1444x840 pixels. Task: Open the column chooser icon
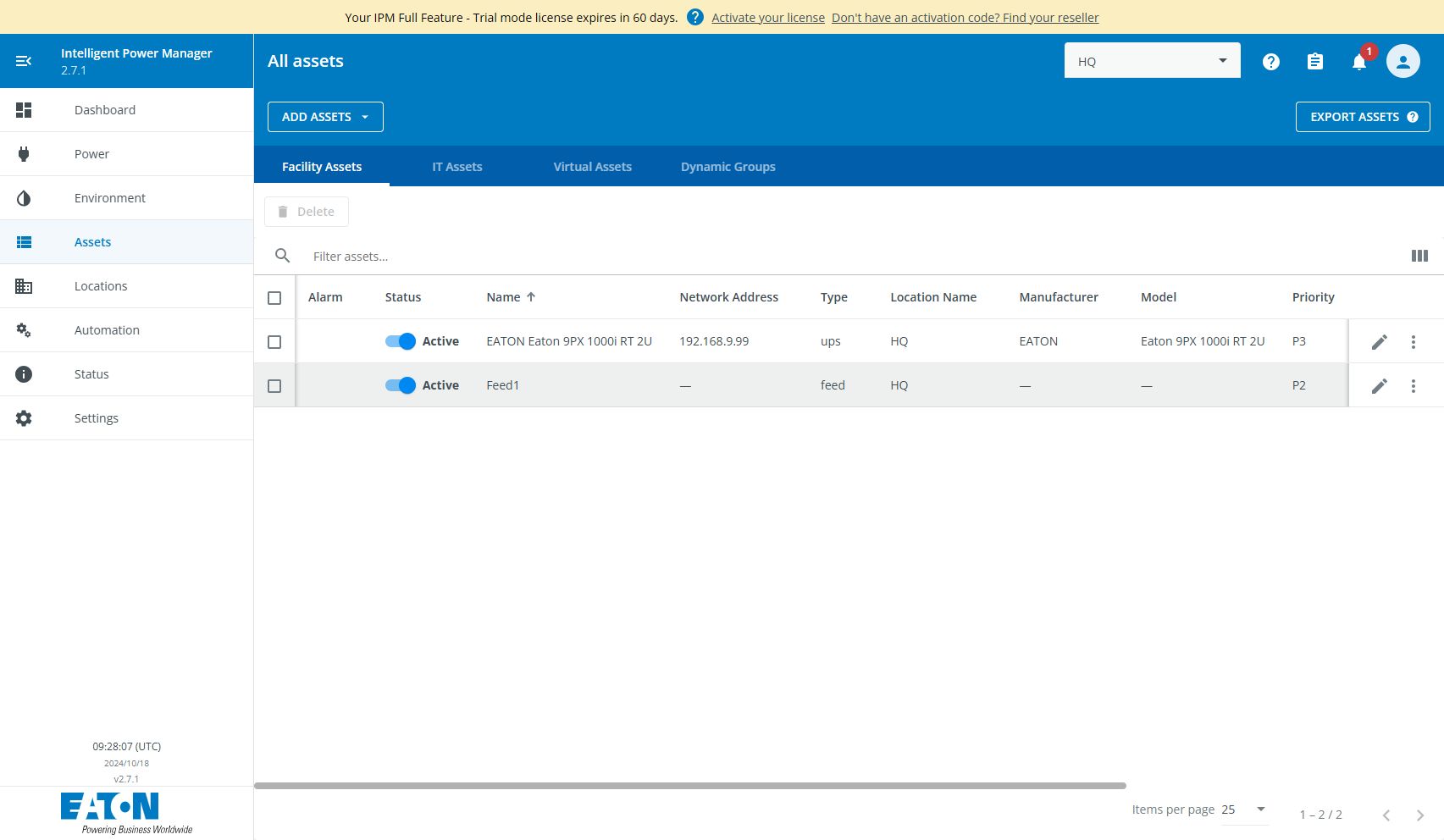point(1419,256)
